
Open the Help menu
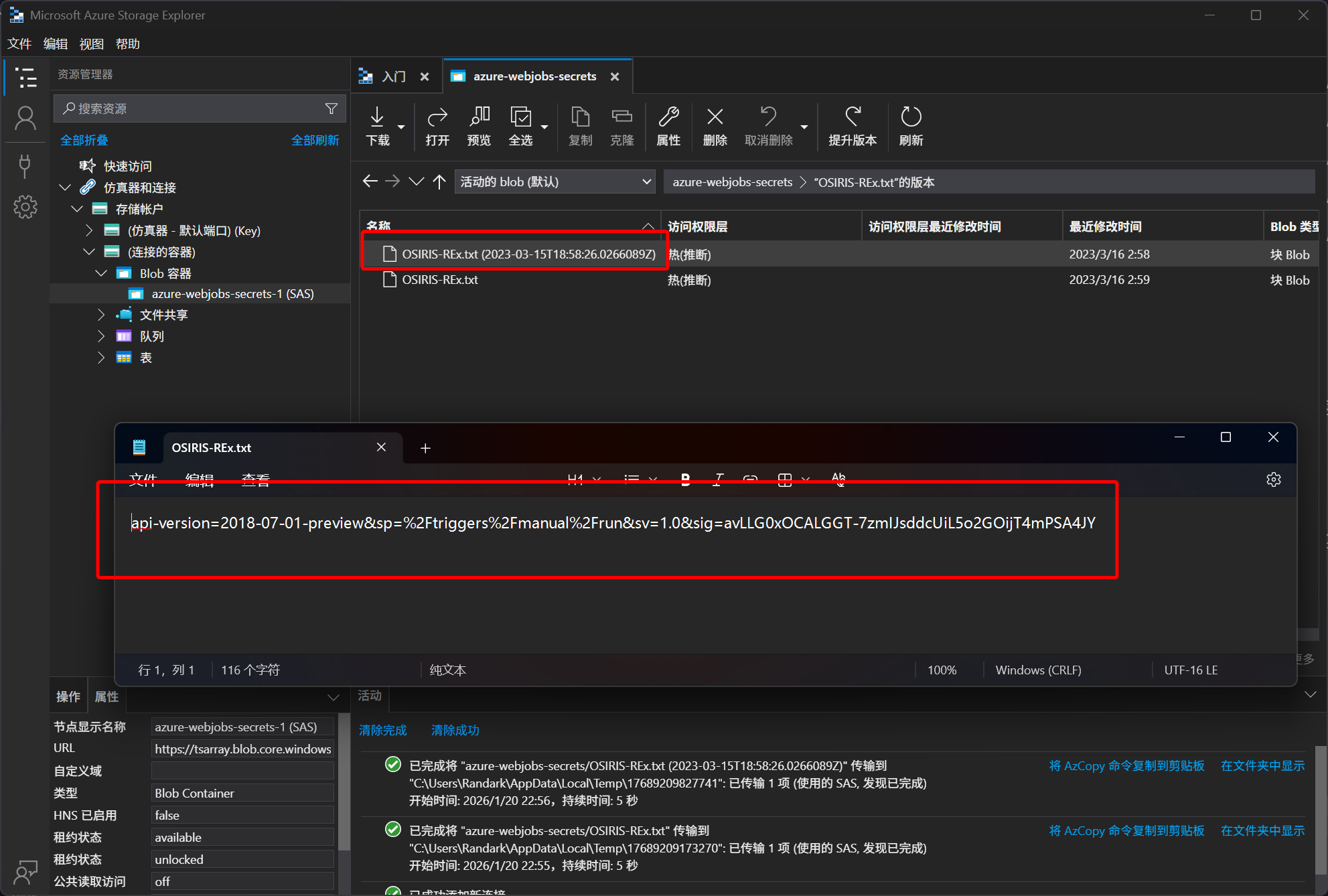click(127, 44)
